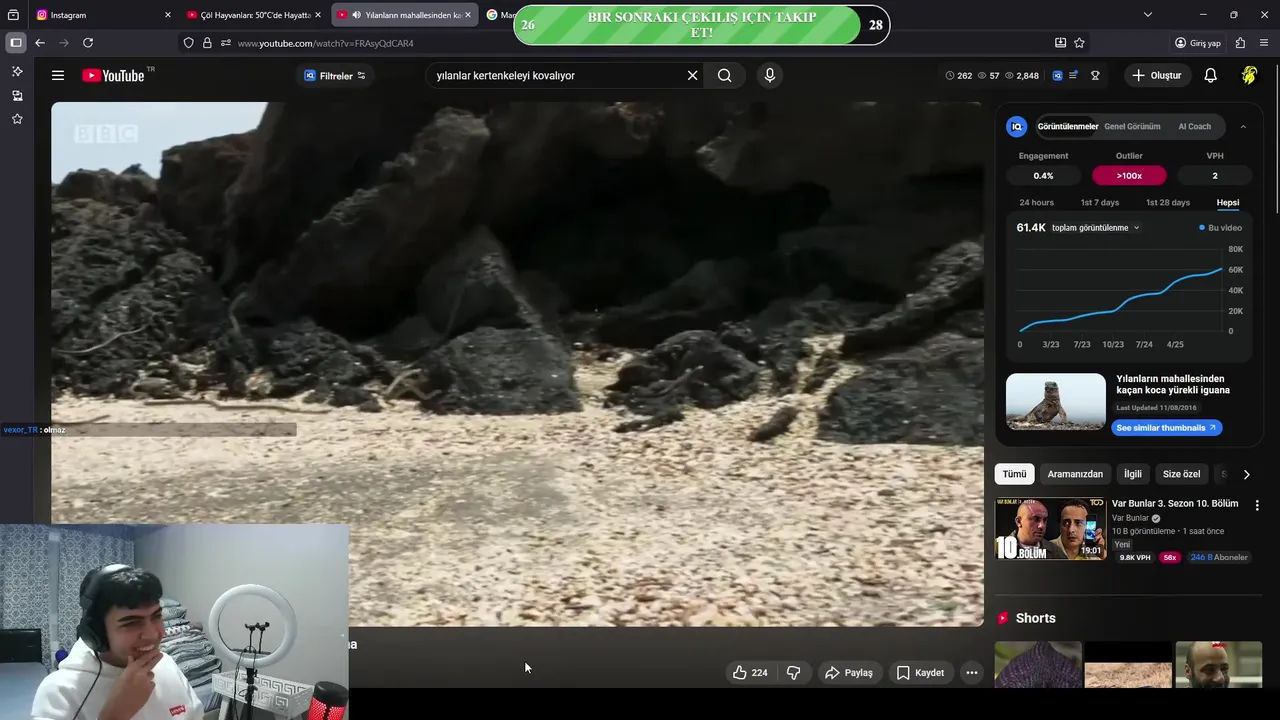This screenshot has width=1280, height=720.
Task: Select the 1st 28 days range
Action: [1167, 203]
